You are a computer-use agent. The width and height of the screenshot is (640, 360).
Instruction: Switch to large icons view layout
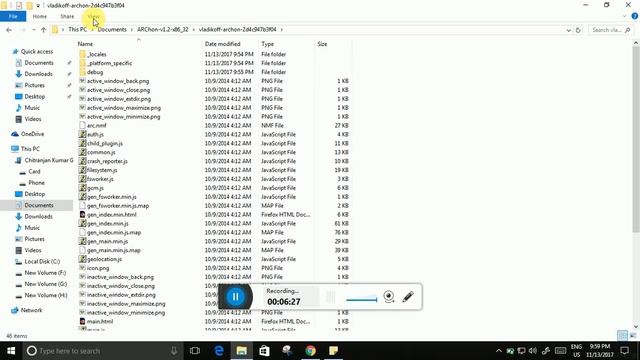633,336
